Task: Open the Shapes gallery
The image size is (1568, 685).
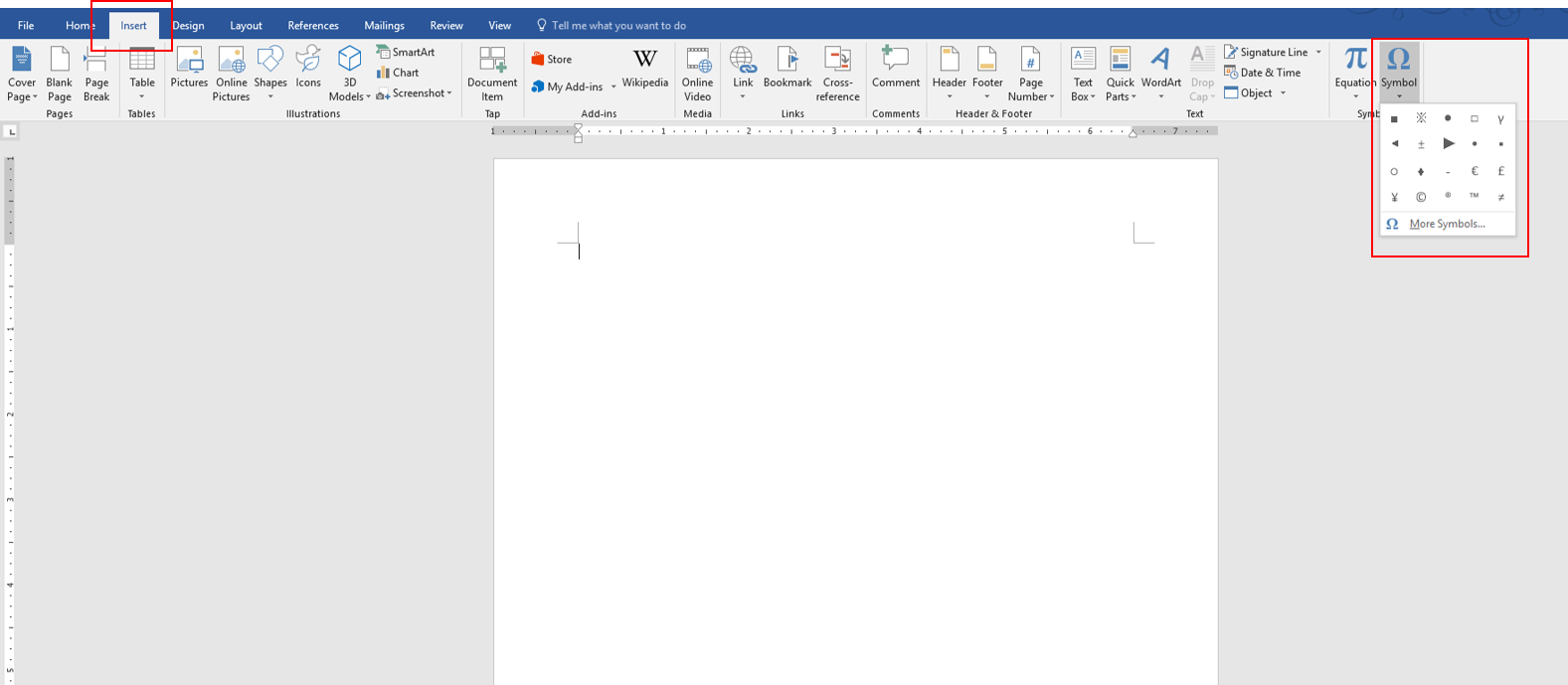Action: (x=270, y=74)
